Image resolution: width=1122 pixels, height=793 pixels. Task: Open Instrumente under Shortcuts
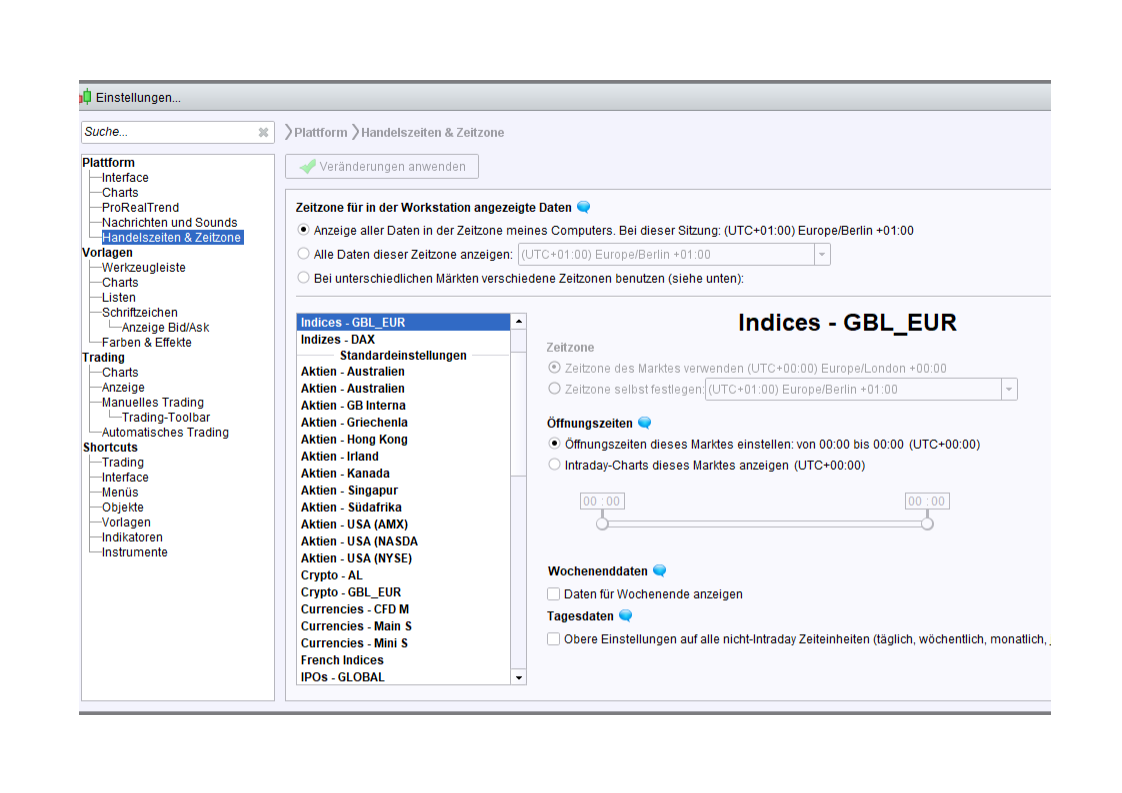[x=135, y=553]
